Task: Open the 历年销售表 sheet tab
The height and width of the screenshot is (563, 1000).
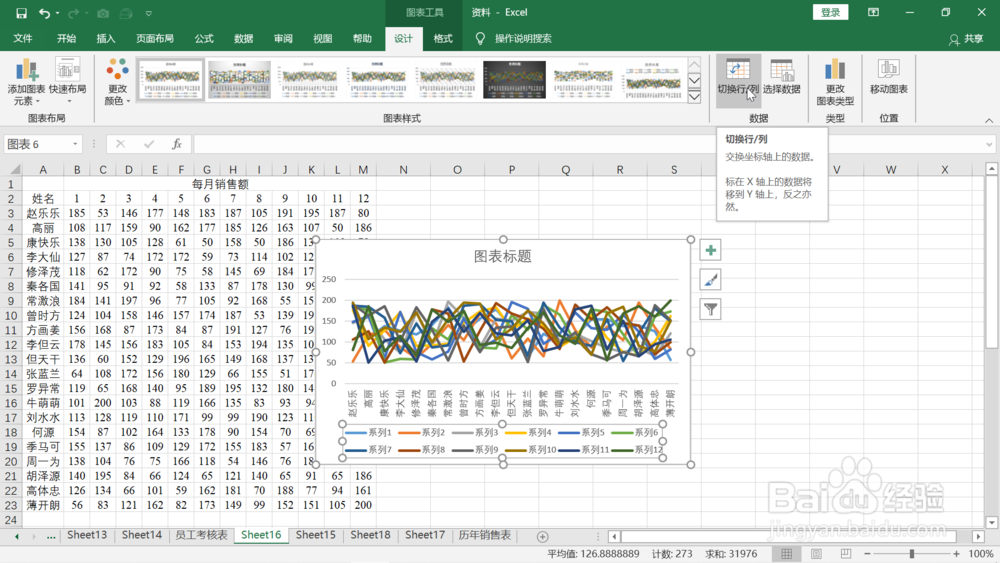Action: tap(485, 535)
